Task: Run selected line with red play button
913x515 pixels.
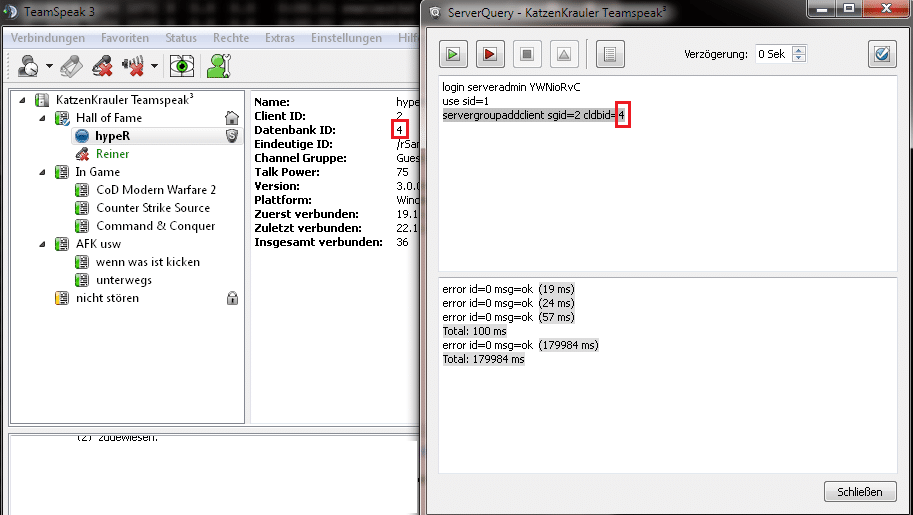Action: tap(490, 54)
